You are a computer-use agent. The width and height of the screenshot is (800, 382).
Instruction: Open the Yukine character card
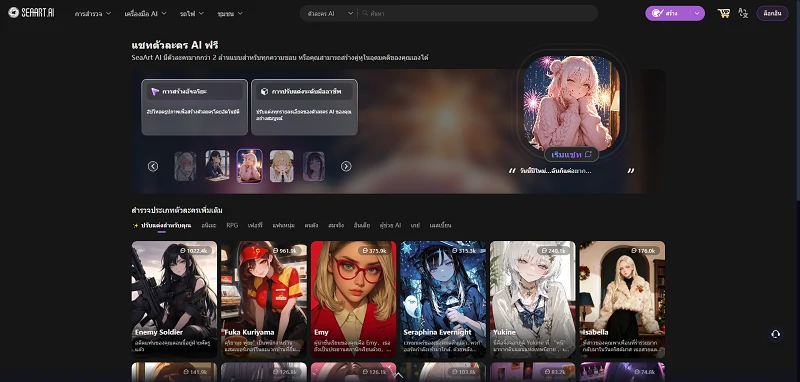point(533,299)
